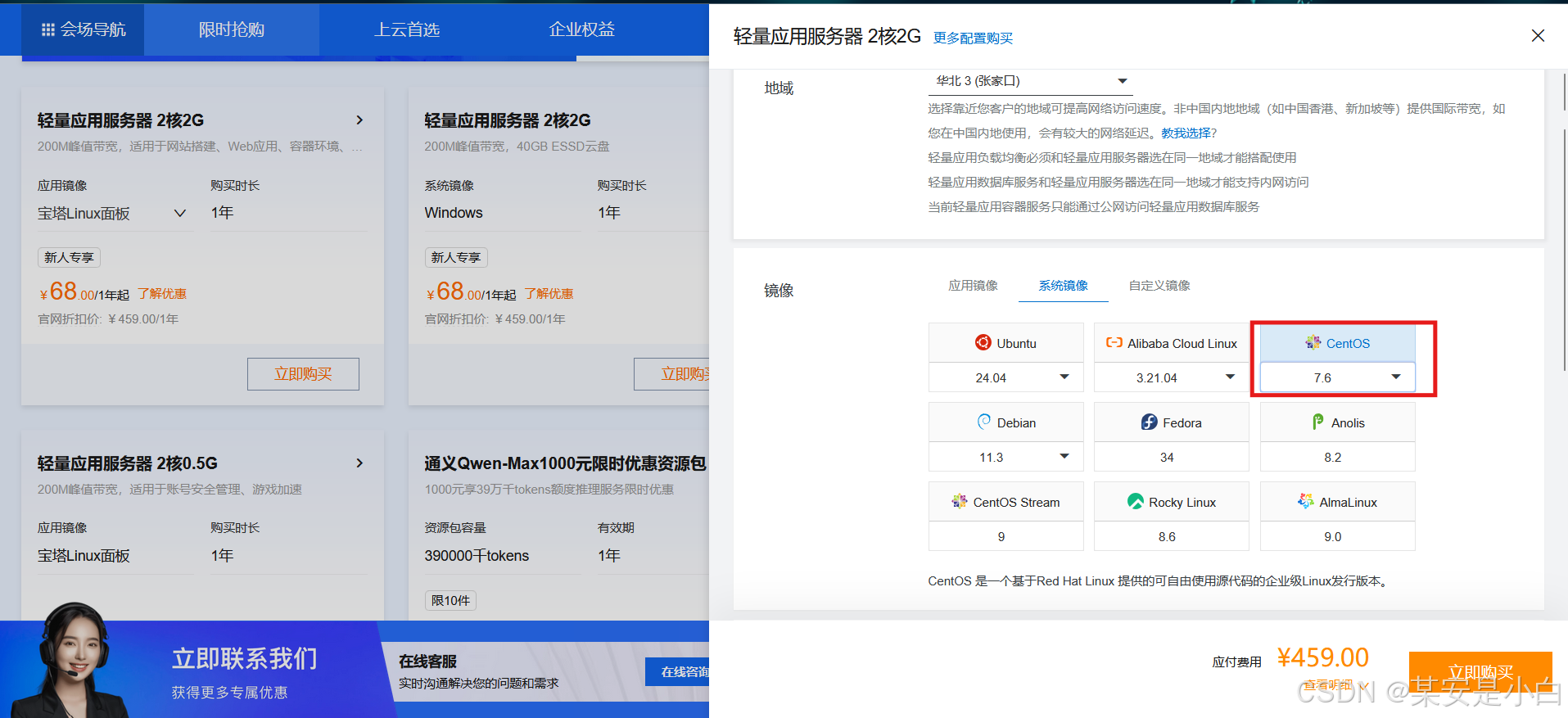Click Rocky Linux version 8.6 value
Screen dimensions: 1568x718
1167,536
